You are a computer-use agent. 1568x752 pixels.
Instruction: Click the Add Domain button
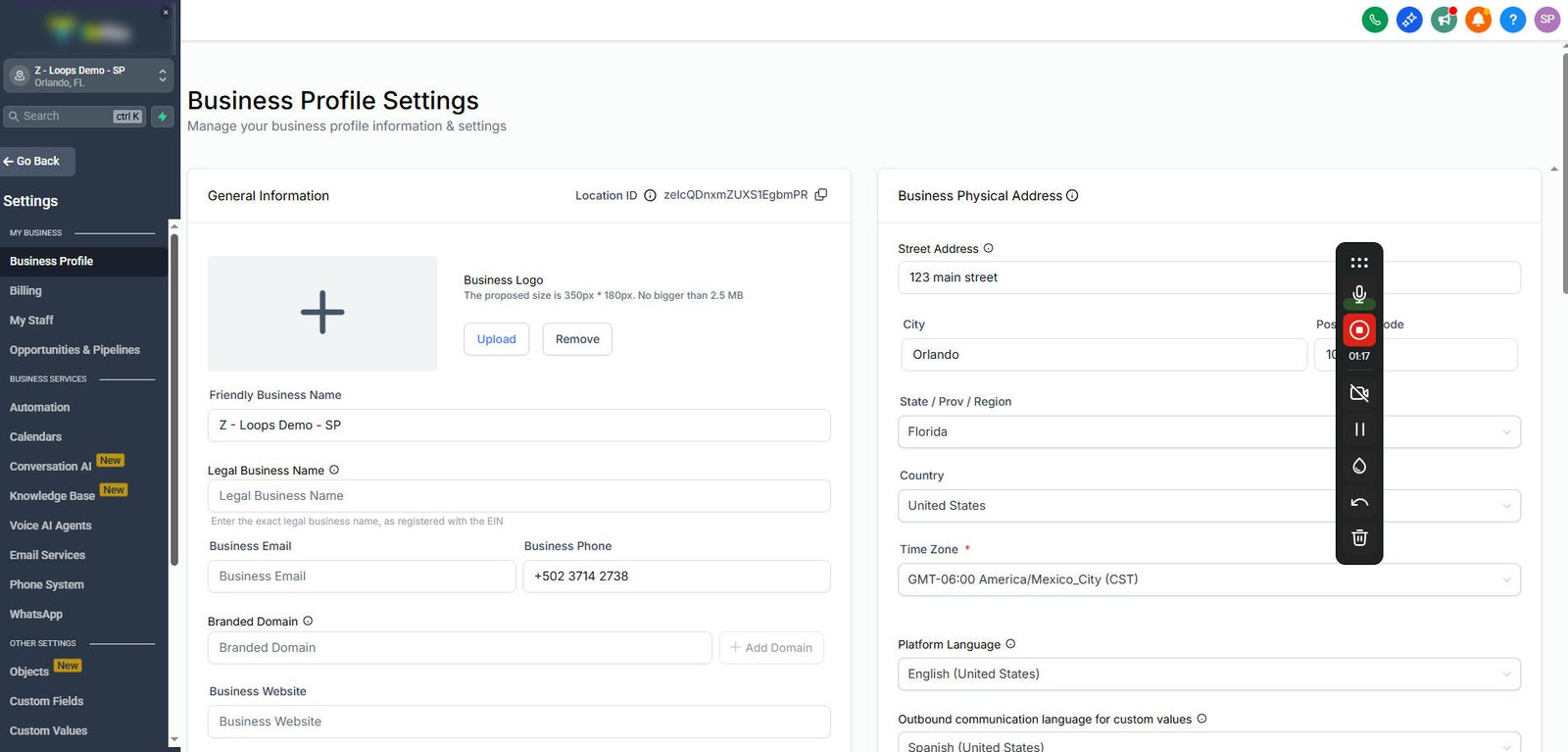point(771,648)
